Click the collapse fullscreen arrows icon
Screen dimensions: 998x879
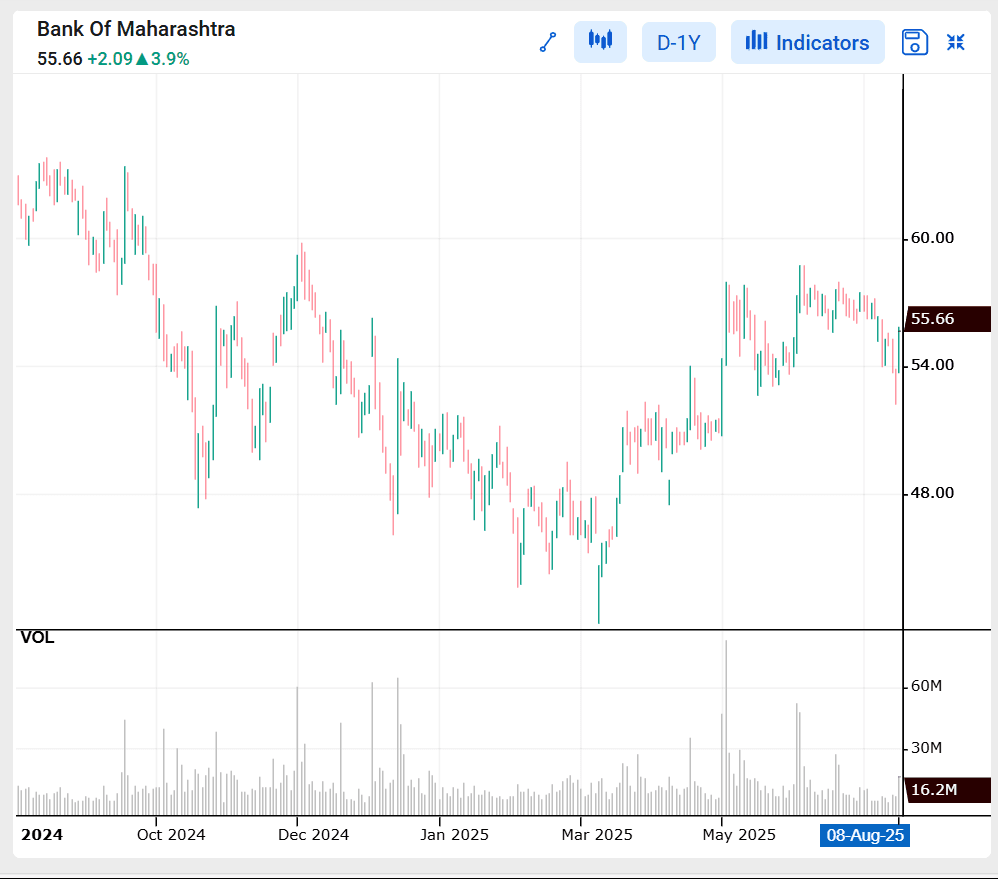pos(955,42)
